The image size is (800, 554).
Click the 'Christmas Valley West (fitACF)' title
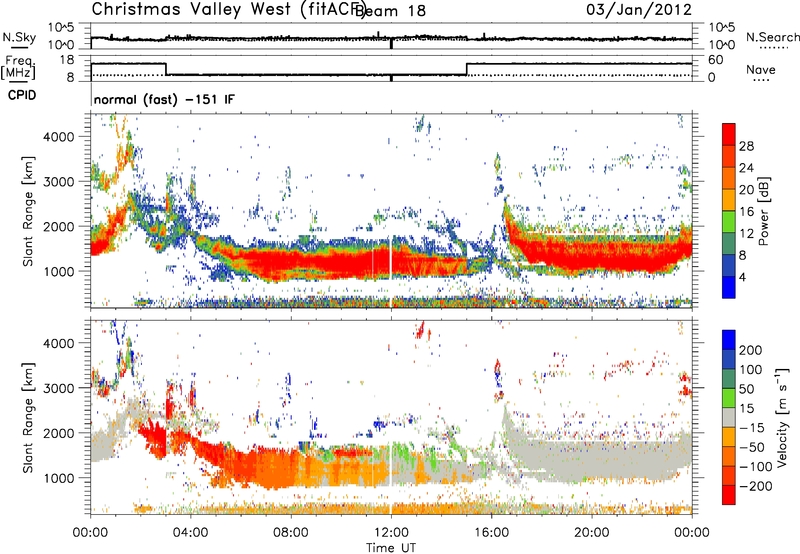[228, 9]
